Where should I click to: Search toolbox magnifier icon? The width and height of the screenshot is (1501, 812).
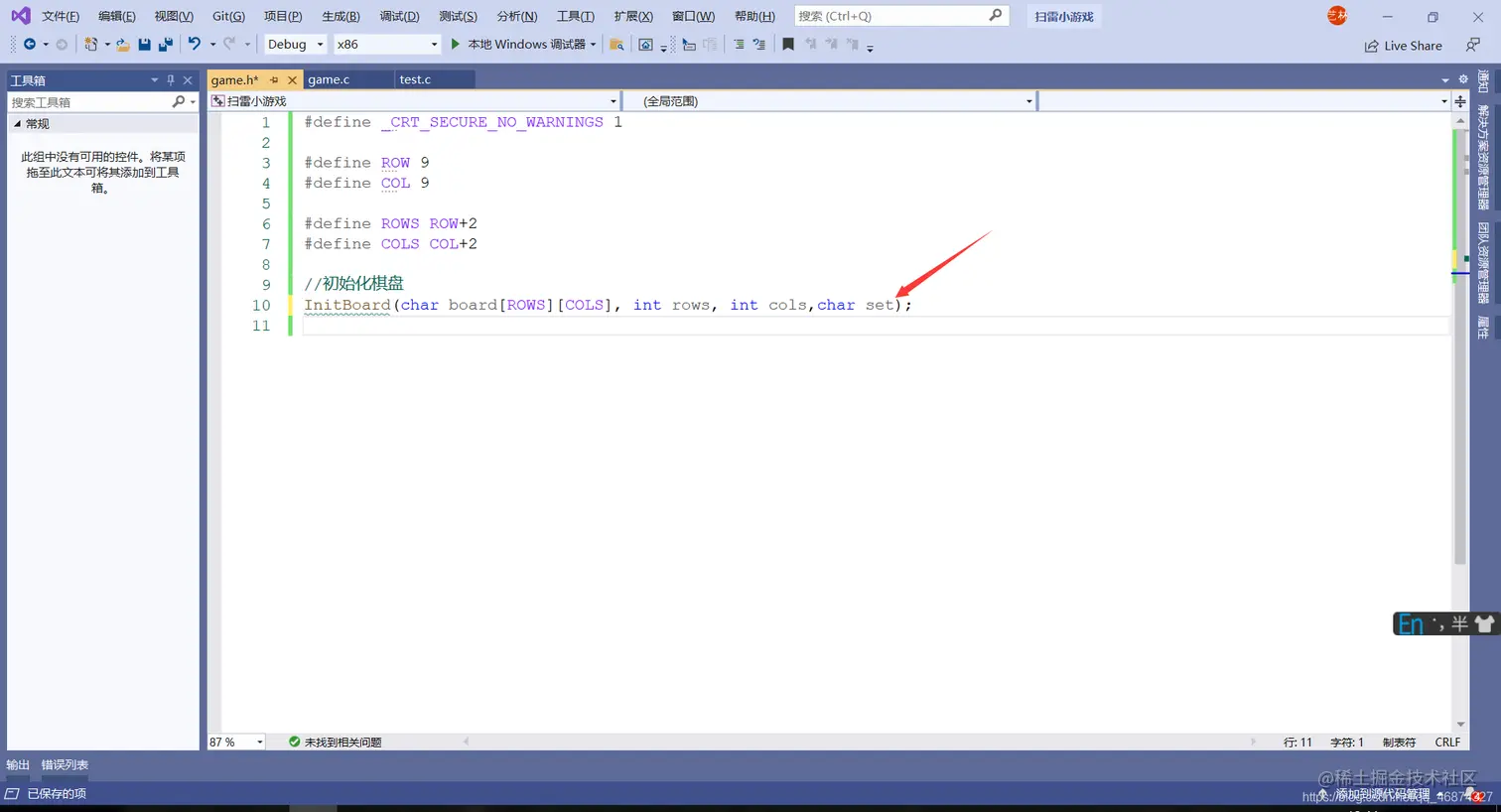click(179, 101)
